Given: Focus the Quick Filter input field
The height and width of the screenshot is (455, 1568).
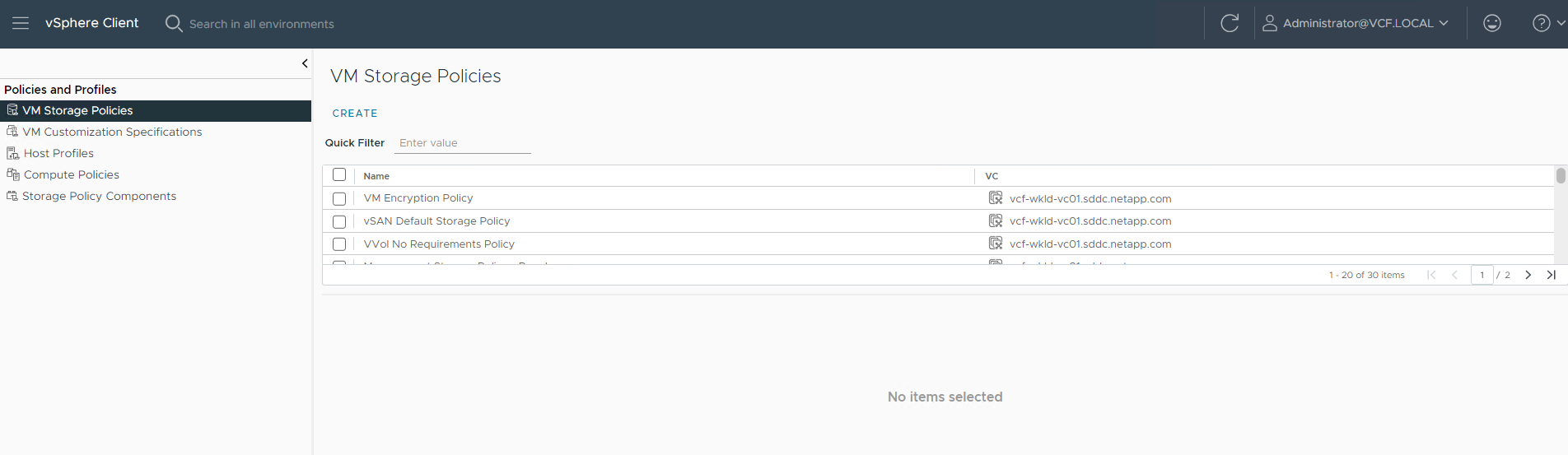Looking at the screenshot, I should pos(462,143).
